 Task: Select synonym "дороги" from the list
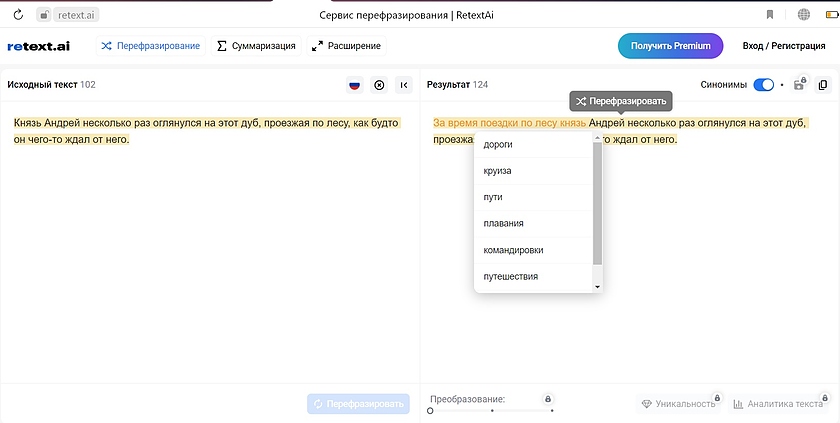tap(498, 145)
